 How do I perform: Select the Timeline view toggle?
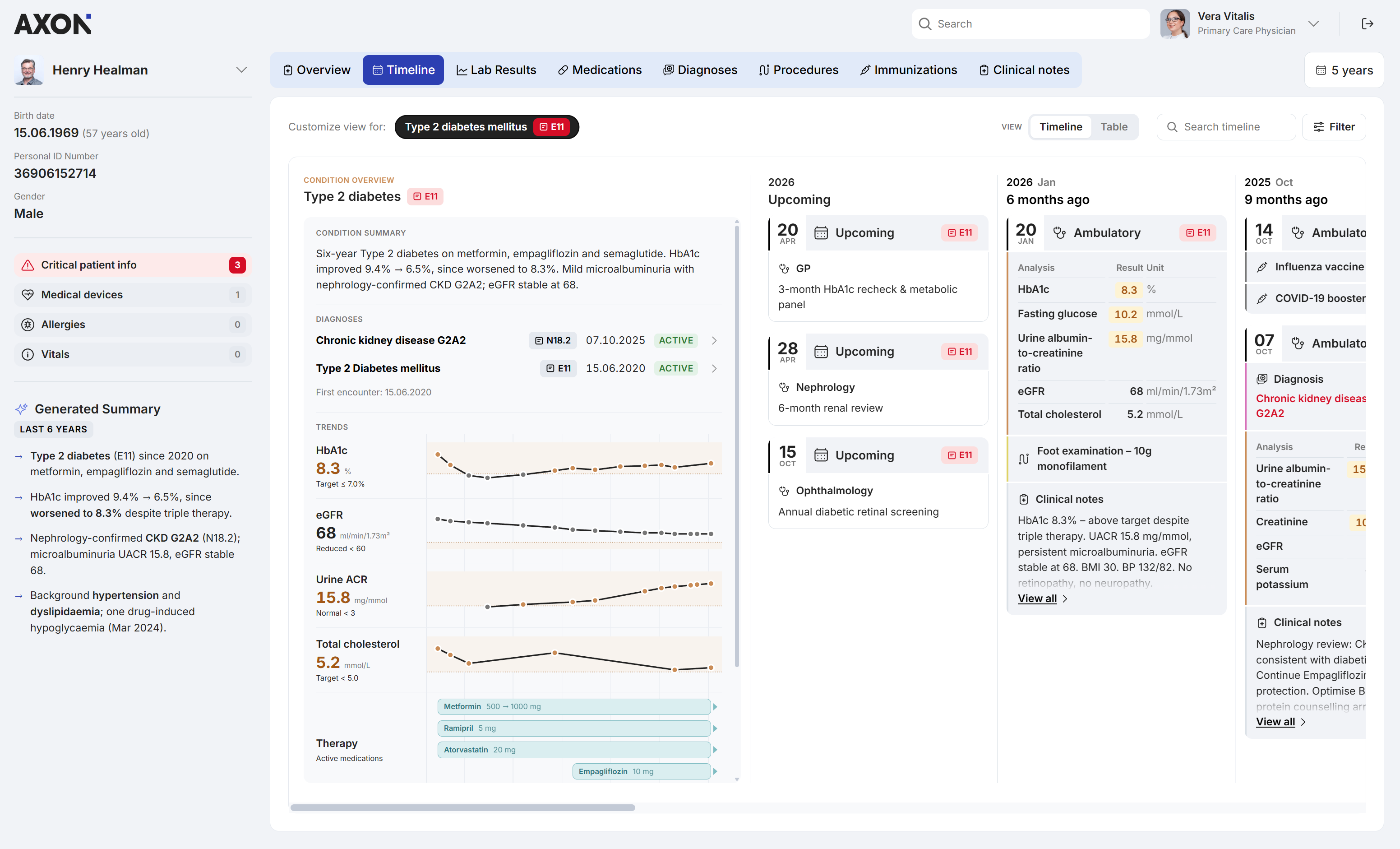(1060, 127)
